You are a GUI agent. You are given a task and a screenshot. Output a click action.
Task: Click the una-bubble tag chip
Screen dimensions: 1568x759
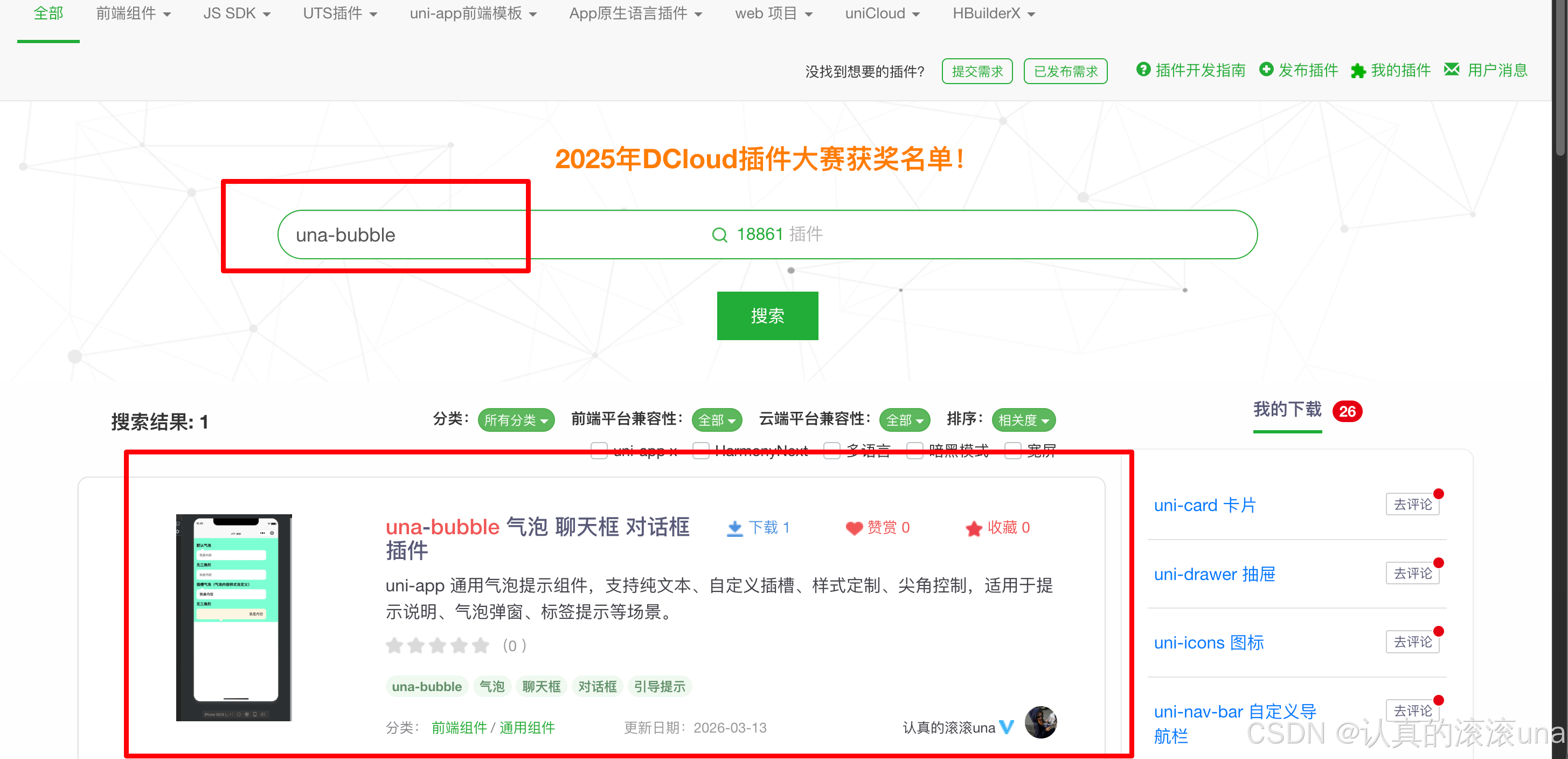point(427,687)
